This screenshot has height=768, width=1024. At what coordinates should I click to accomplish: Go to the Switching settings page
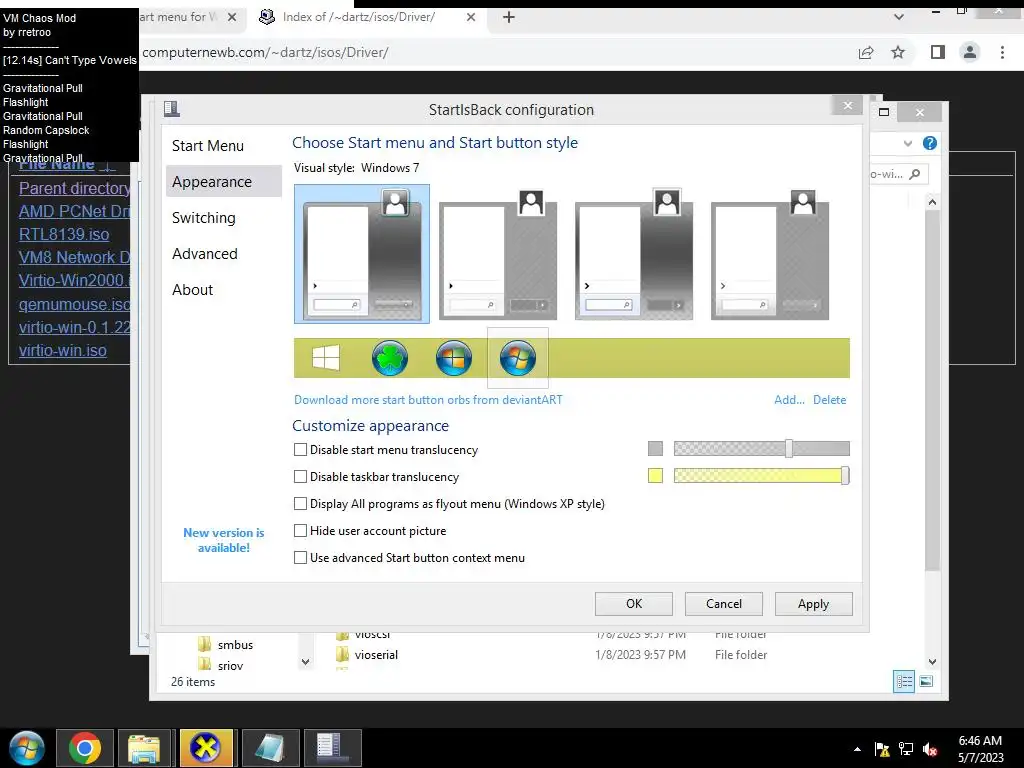click(x=204, y=217)
